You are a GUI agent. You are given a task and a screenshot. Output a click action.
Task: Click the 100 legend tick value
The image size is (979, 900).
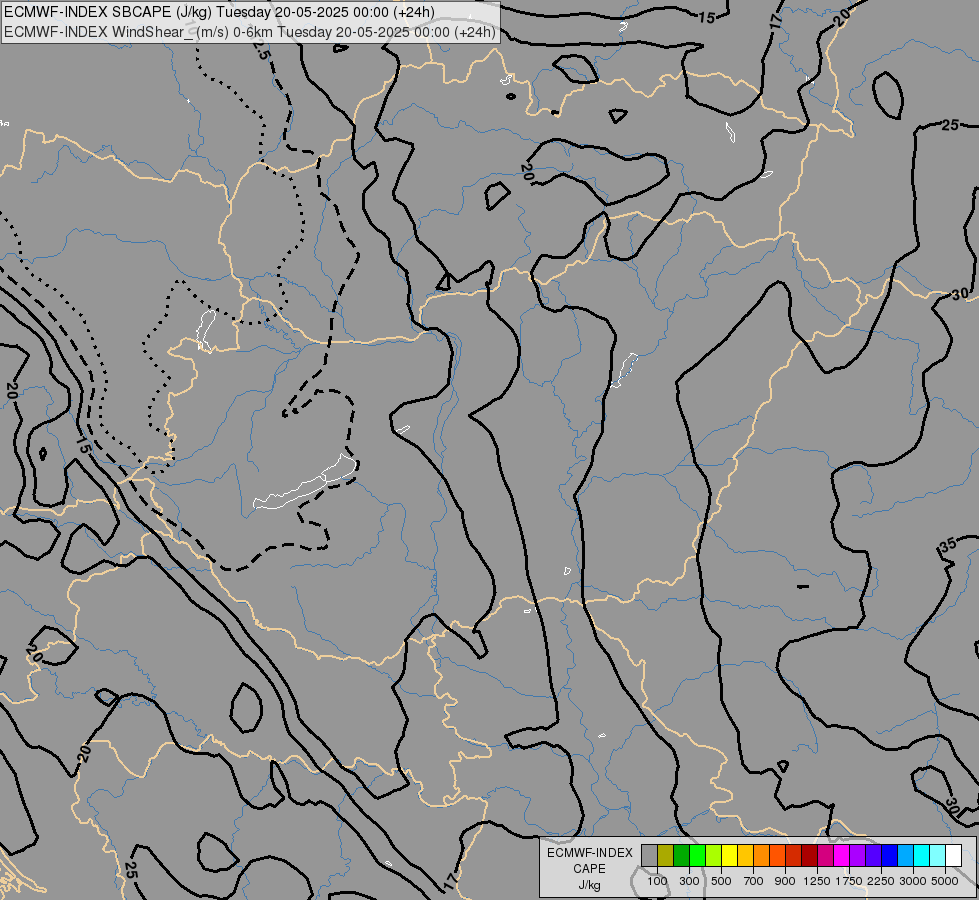click(657, 881)
